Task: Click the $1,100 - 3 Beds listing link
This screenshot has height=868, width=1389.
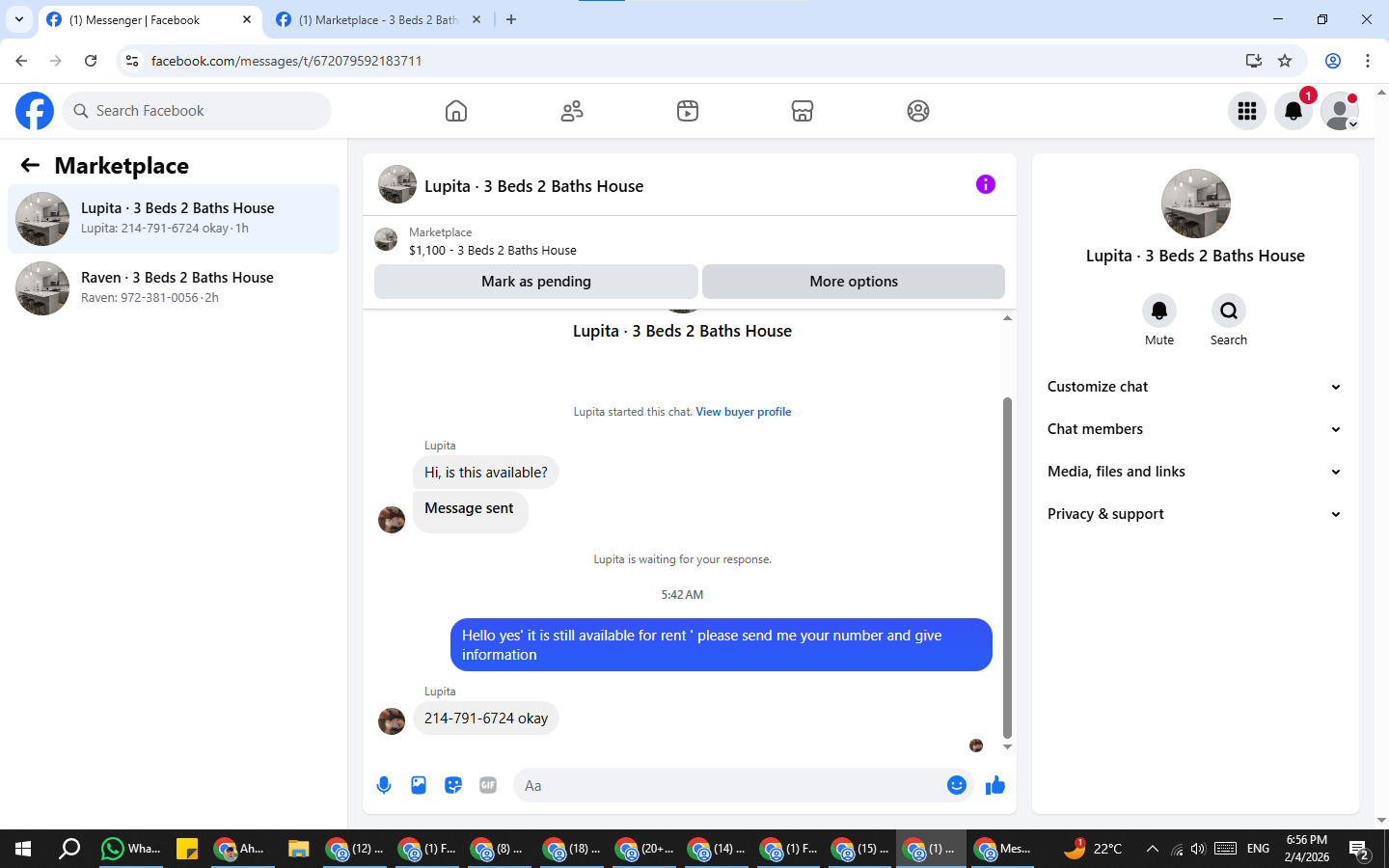Action: [x=493, y=250]
